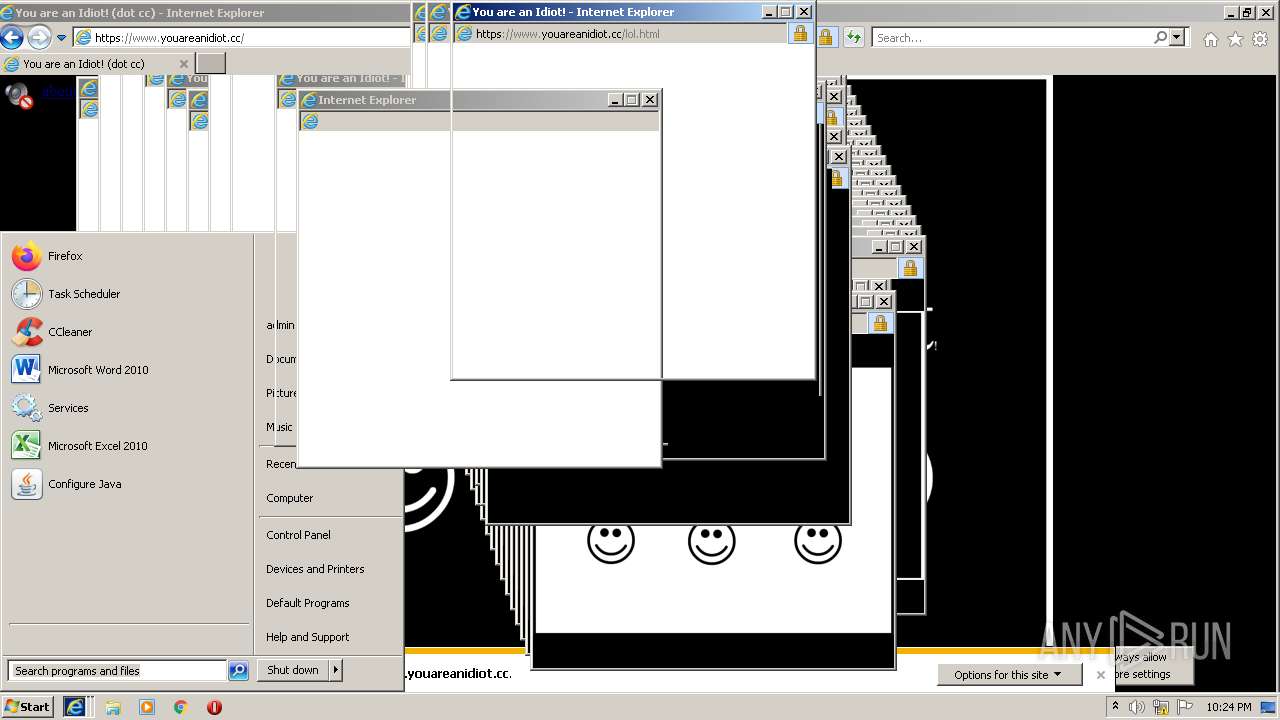Click main IE address bar URL
The image size is (1280, 720).
(x=169, y=38)
